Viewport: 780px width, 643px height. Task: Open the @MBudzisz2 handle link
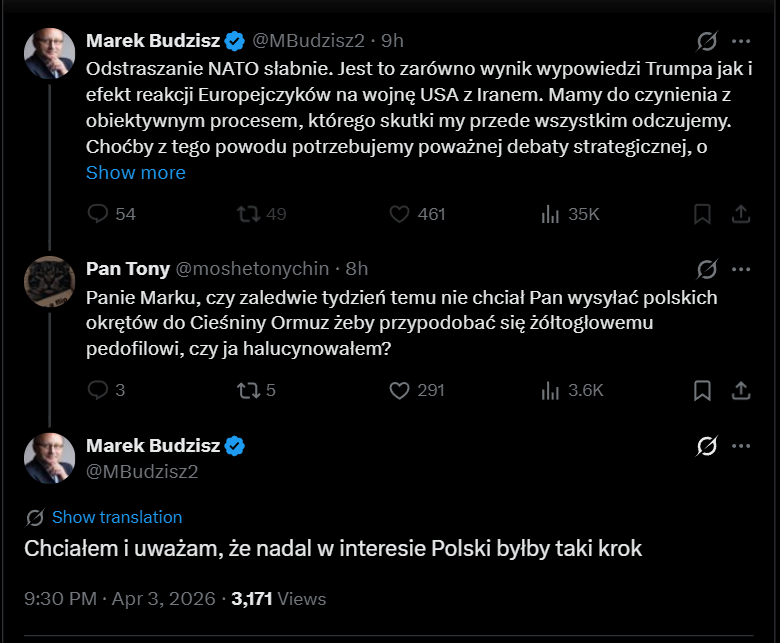(x=142, y=471)
